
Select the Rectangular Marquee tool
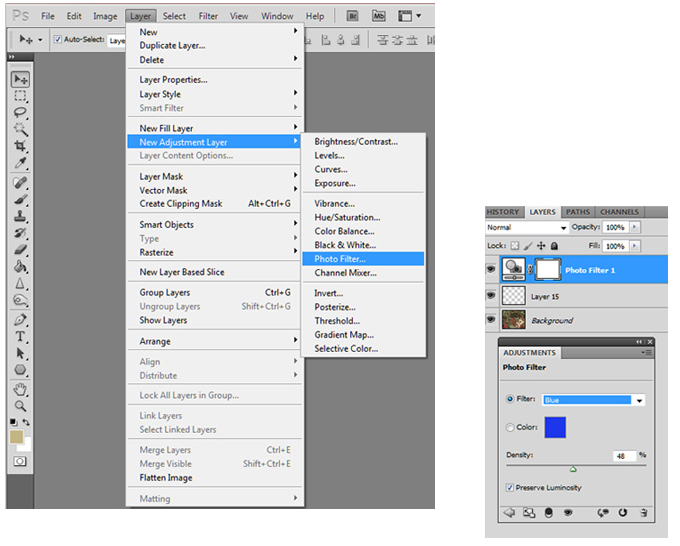point(20,96)
